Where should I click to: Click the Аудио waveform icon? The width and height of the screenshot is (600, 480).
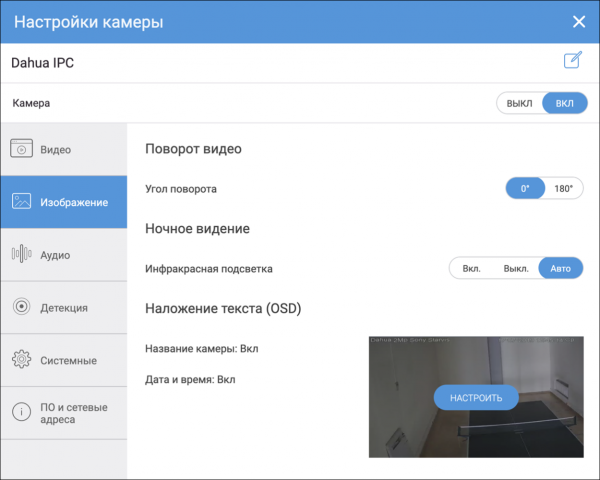[x=22, y=254]
